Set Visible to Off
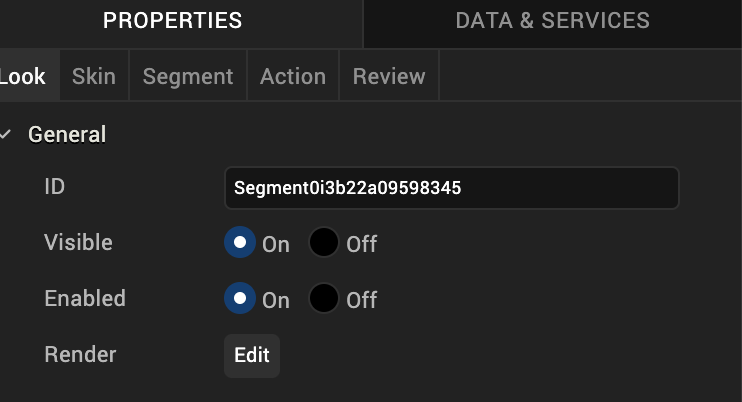This screenshot has width=742, height=402. click(x=324, y=243)
